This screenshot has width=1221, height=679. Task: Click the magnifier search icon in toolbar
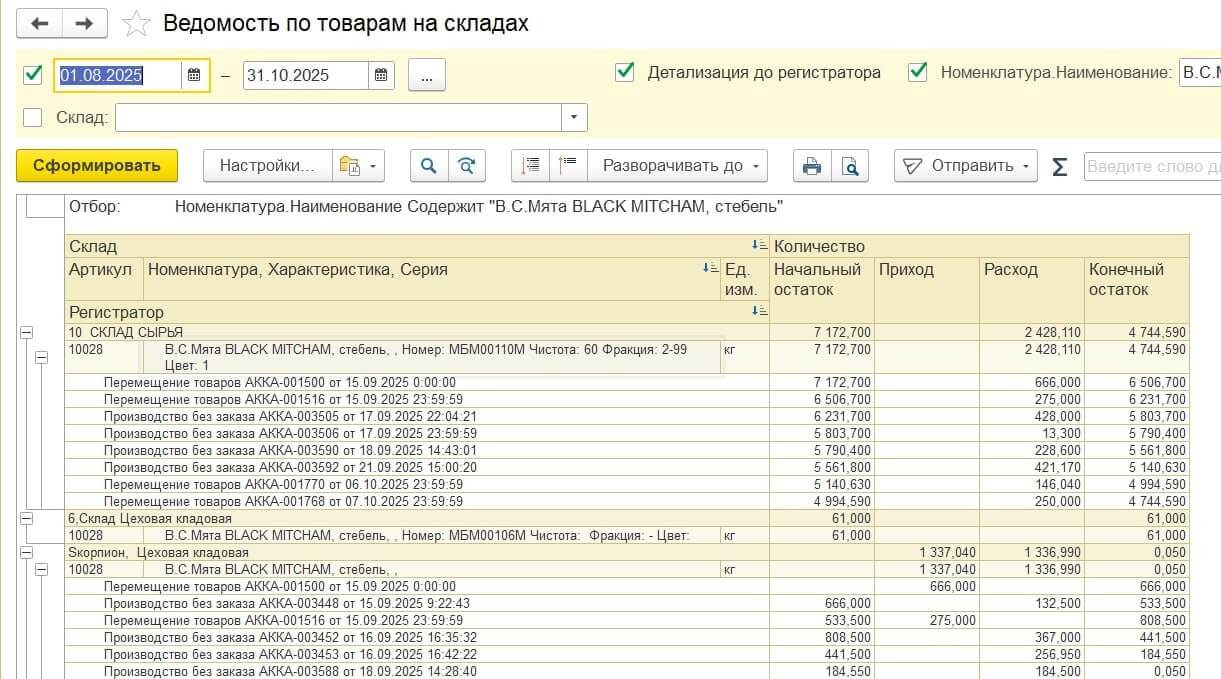[x=428, y=166]
